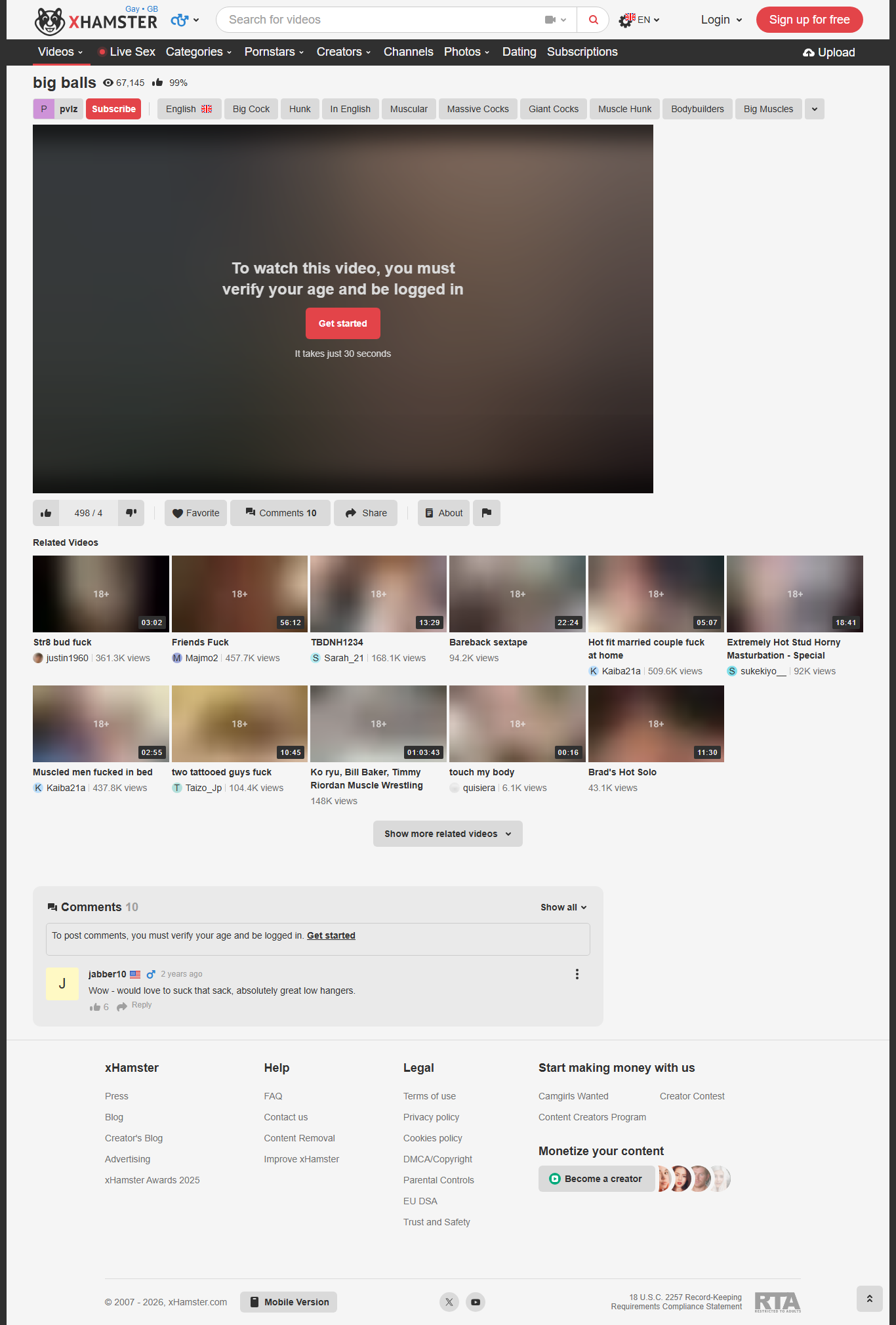The width and height of the screenshot is (896, 1325).
Task: Open the YouTube social icon
Action: (x=476, y=1302)
